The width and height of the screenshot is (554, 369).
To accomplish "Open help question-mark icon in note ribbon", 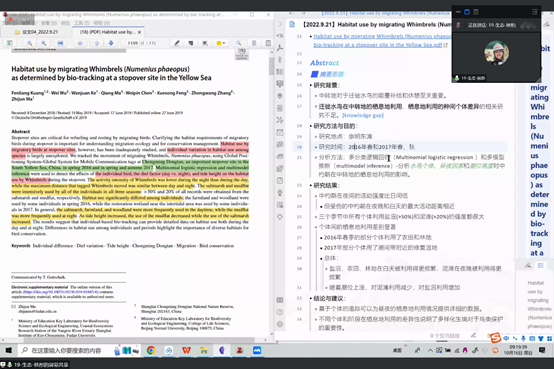I will coord(280,312).
